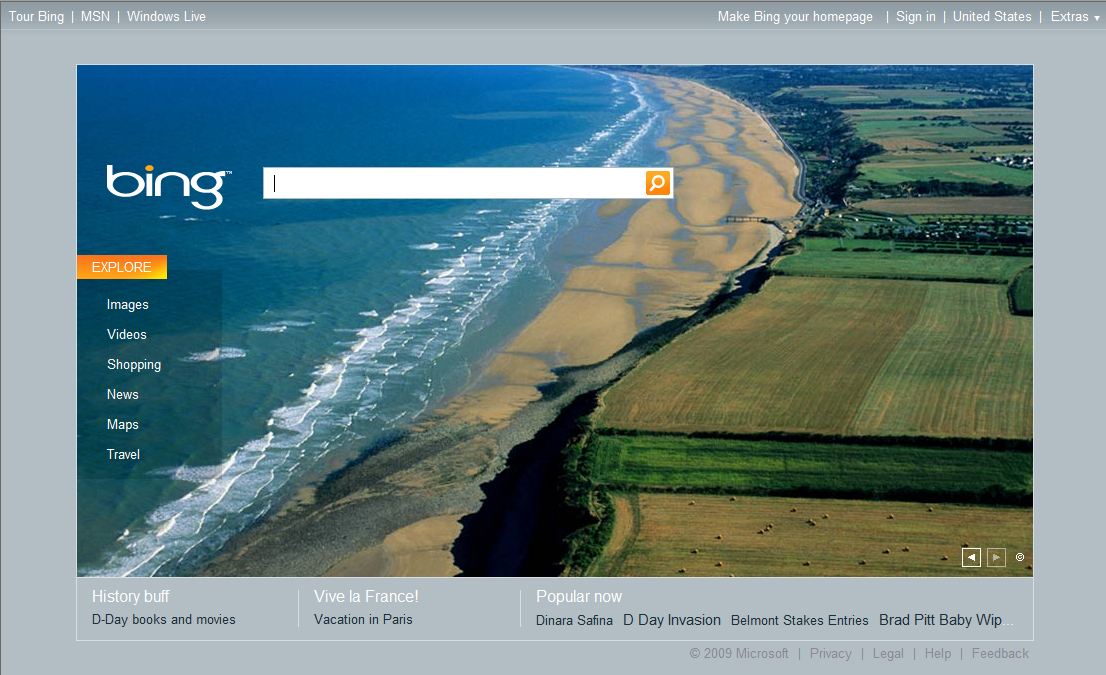Screen dimensions: 1106x675
Task: Expand the Extras dropdown menu
Action: click(1074, 17)
